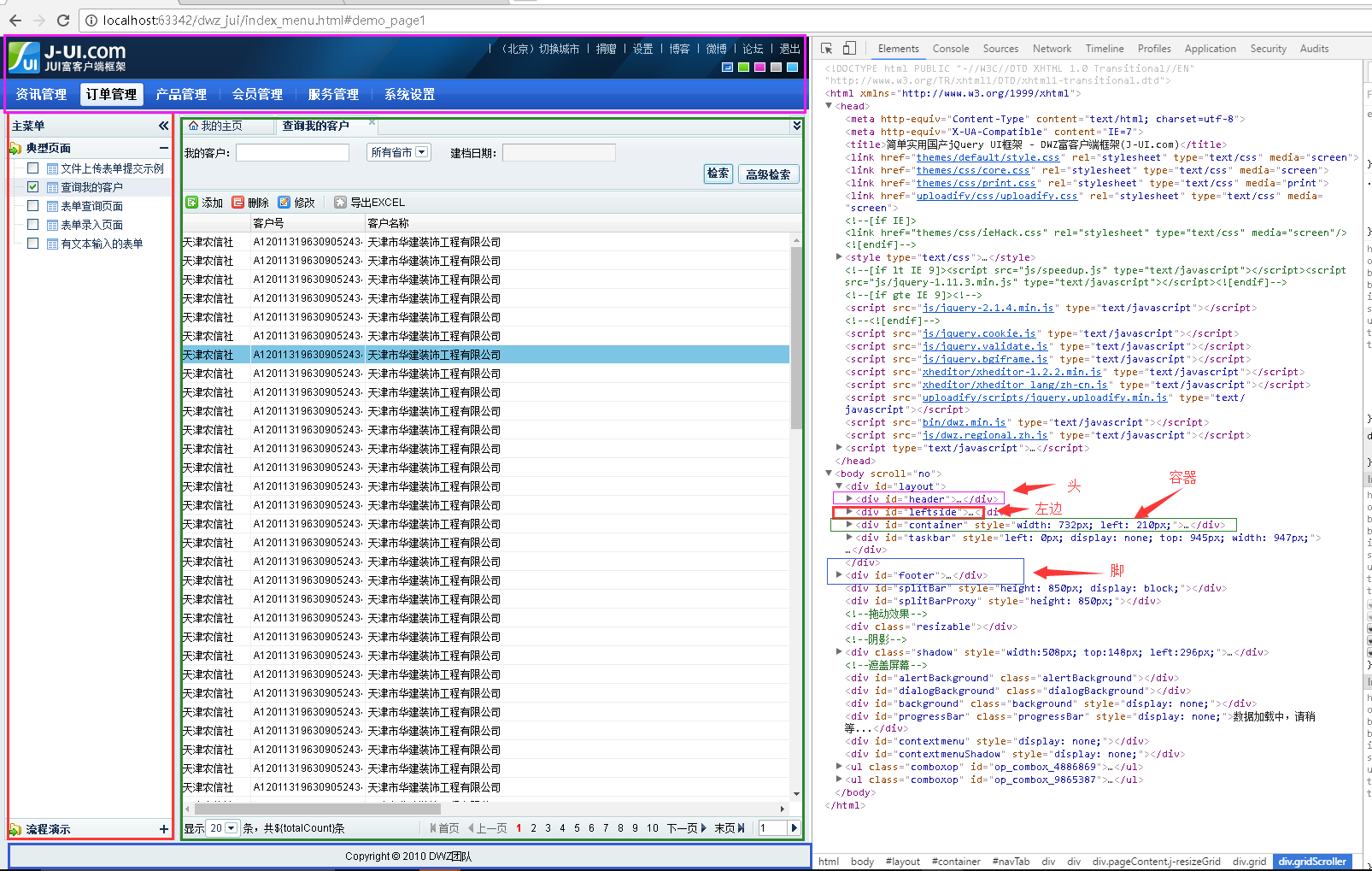The height and width of the screenshot is (871, 1372).
Task: Click the 切换城市 link
Action: pos(559,49)
